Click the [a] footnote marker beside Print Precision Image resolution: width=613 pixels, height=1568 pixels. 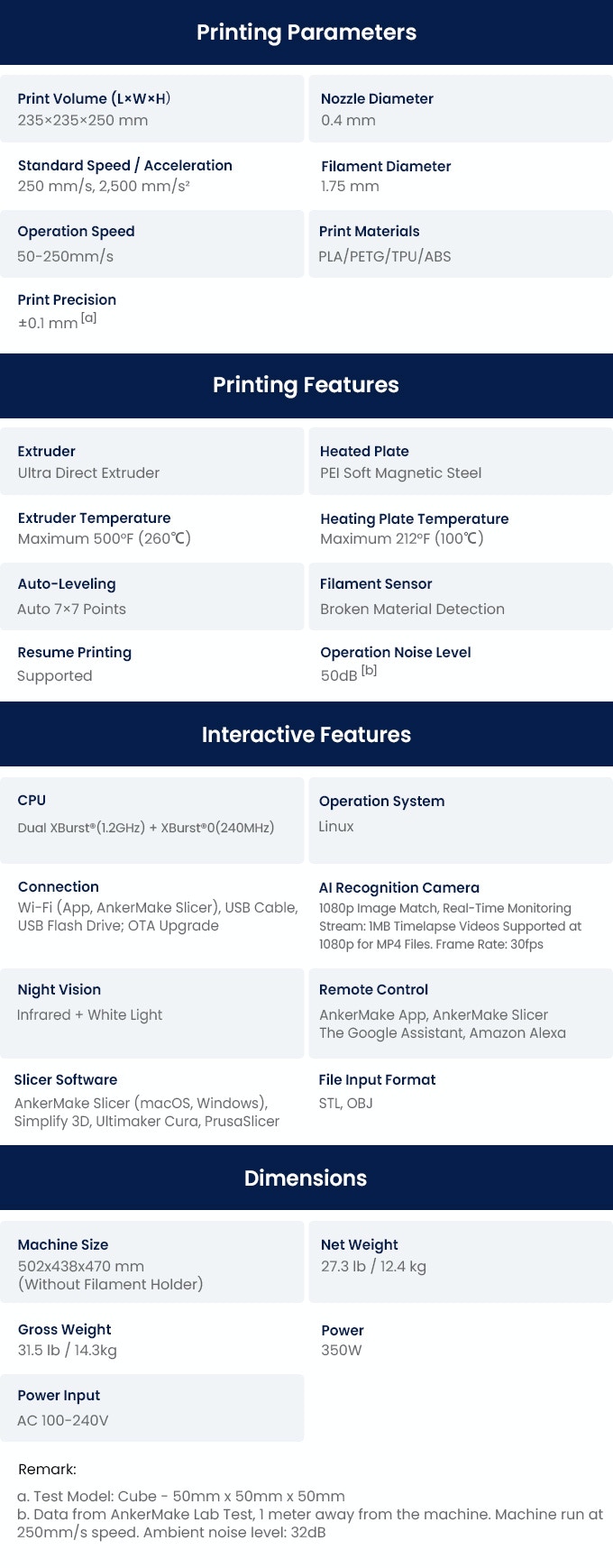pyautogui.click(x=88, y=317)
